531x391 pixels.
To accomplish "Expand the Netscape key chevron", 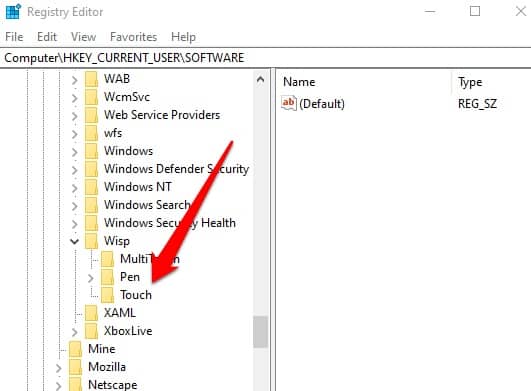I will pyautogui.click(x=58, y=386).
